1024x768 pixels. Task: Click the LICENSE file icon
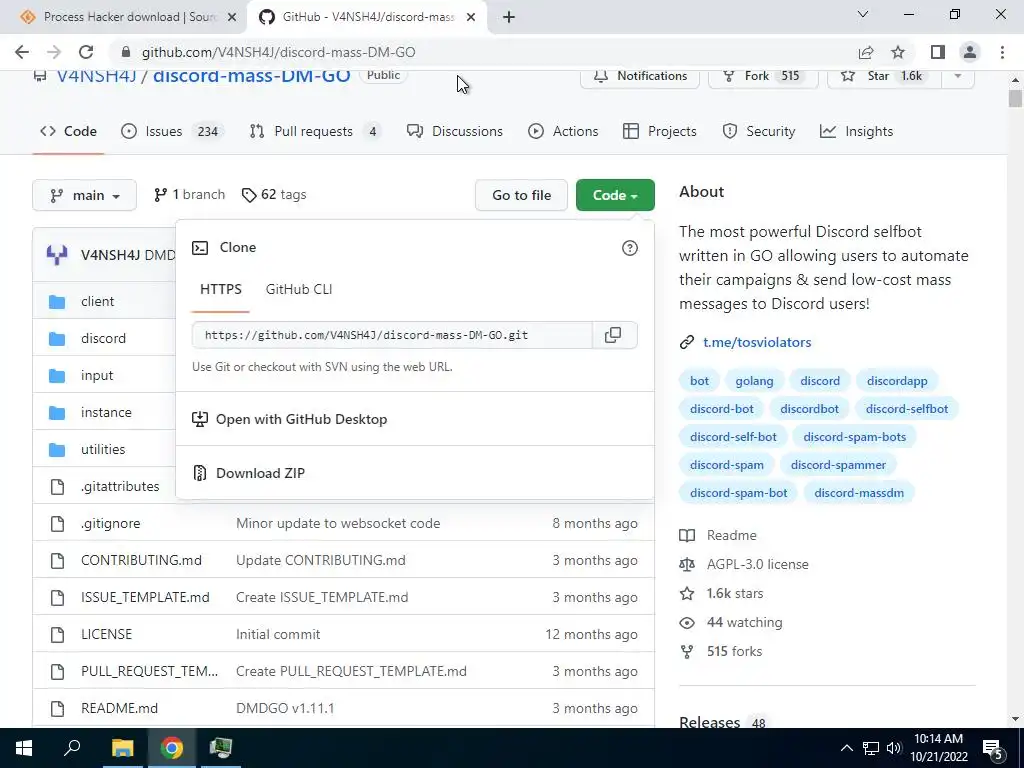pyautogui.click(x=57, y=634)
